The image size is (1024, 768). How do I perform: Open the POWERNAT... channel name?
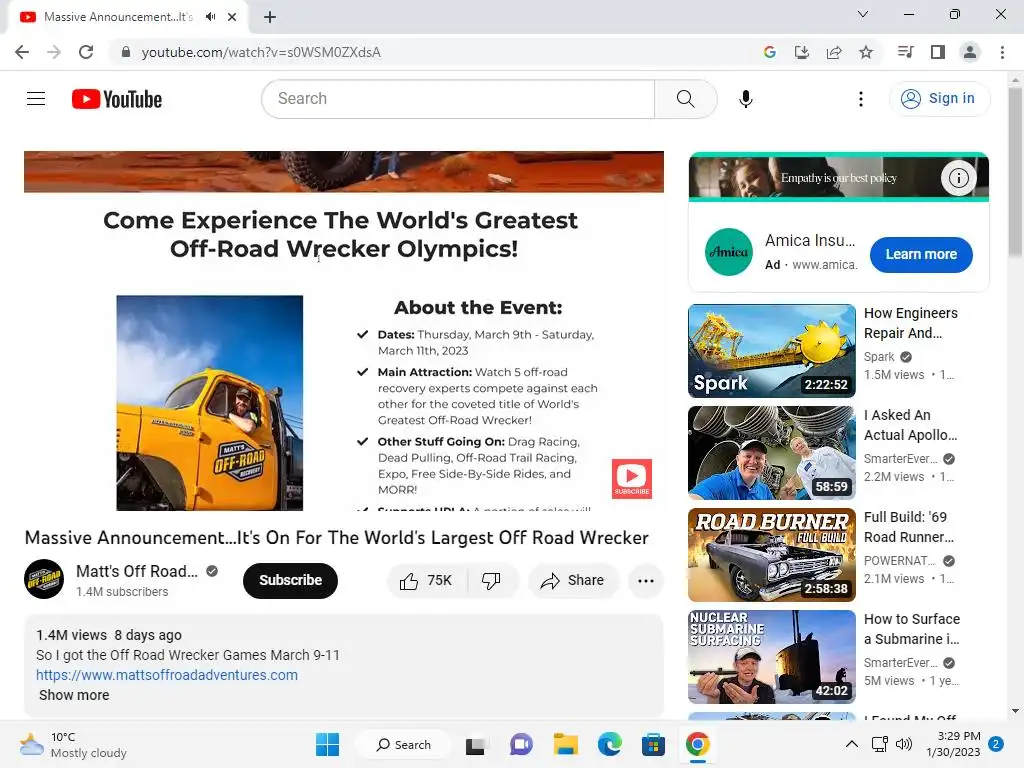click(899, 561)
